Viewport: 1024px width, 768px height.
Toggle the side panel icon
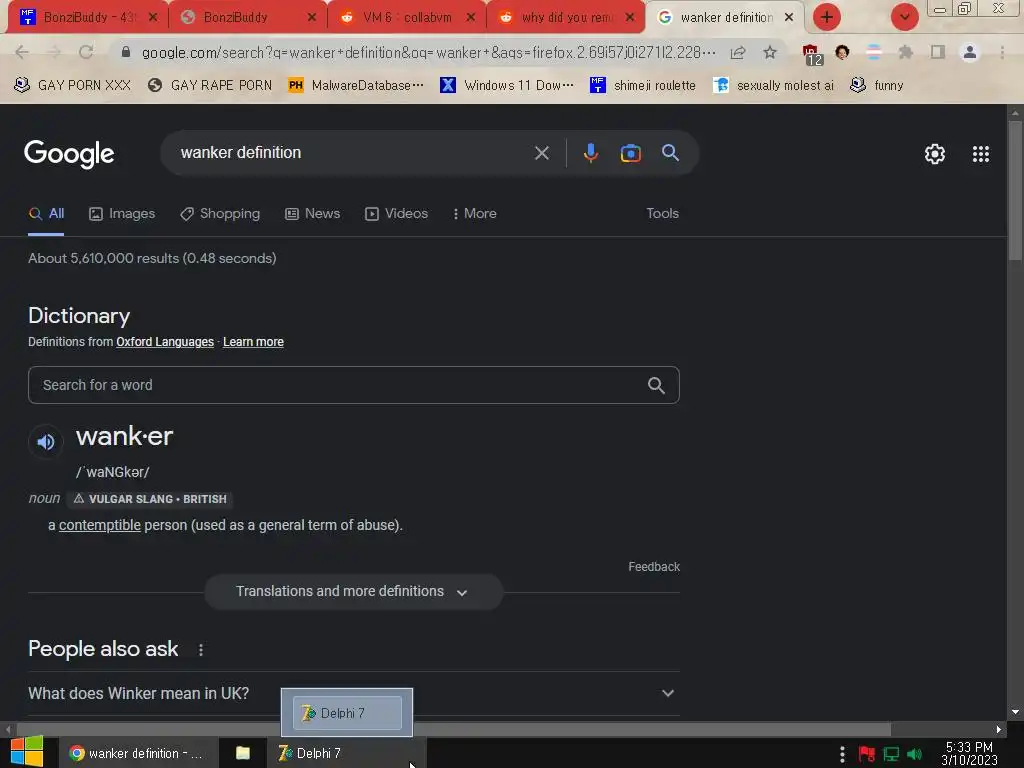tap(938, 52)
